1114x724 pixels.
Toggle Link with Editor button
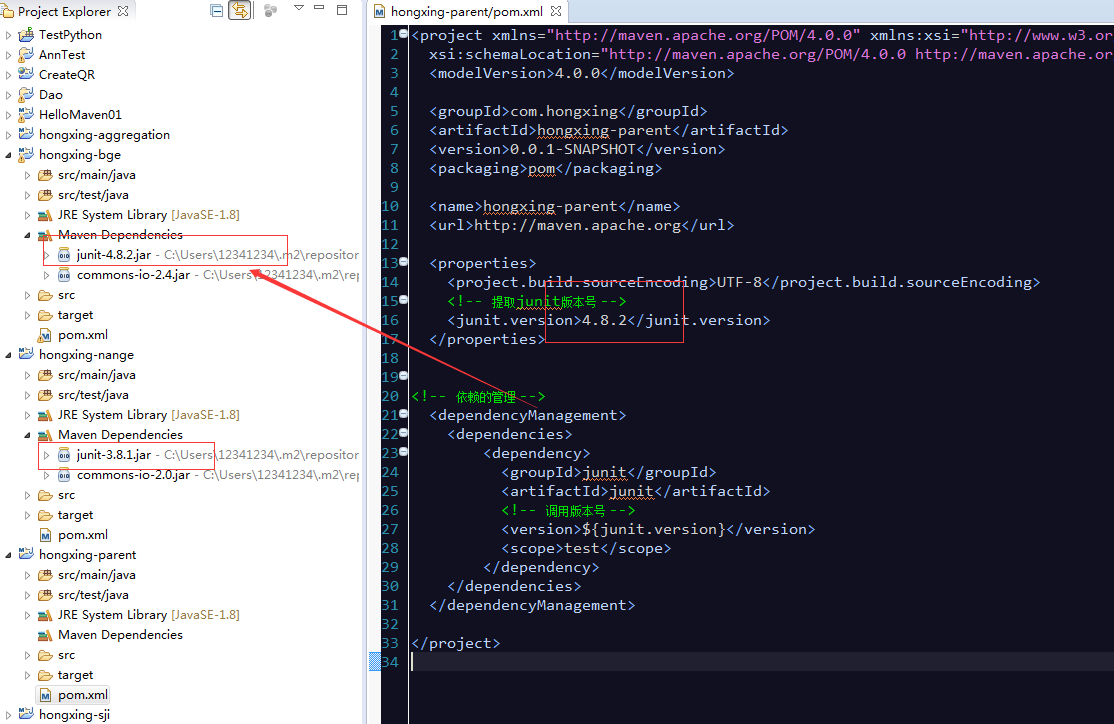click(240, 11)
